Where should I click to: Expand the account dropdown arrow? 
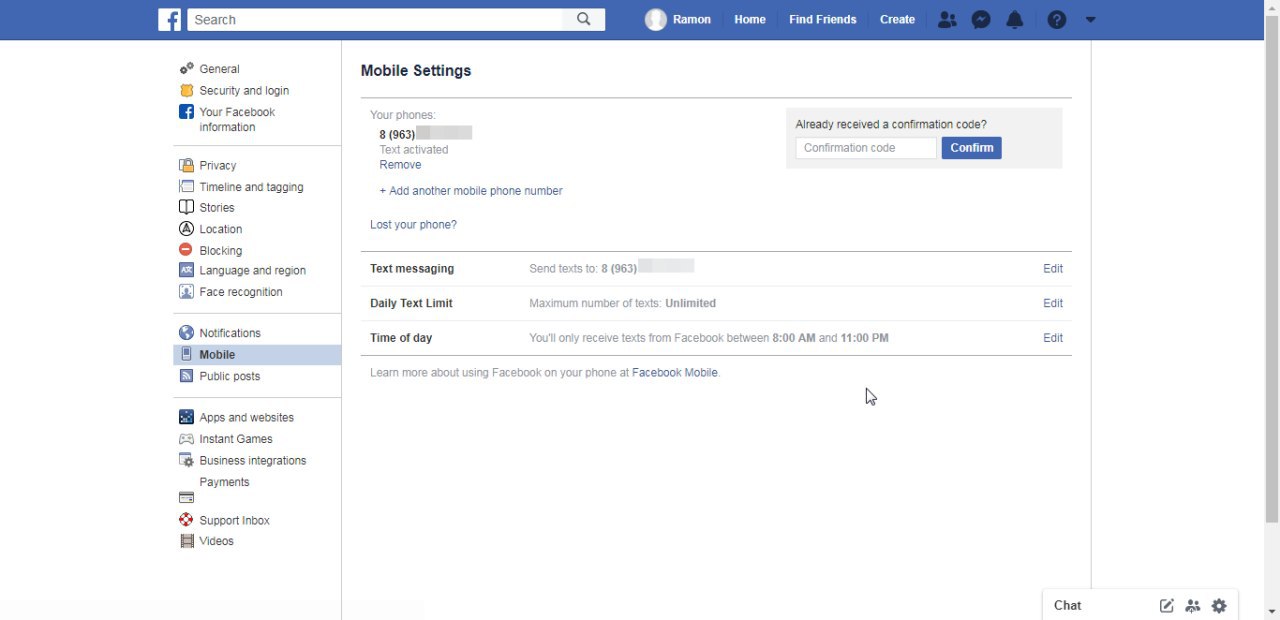(x=1091, y=20)
